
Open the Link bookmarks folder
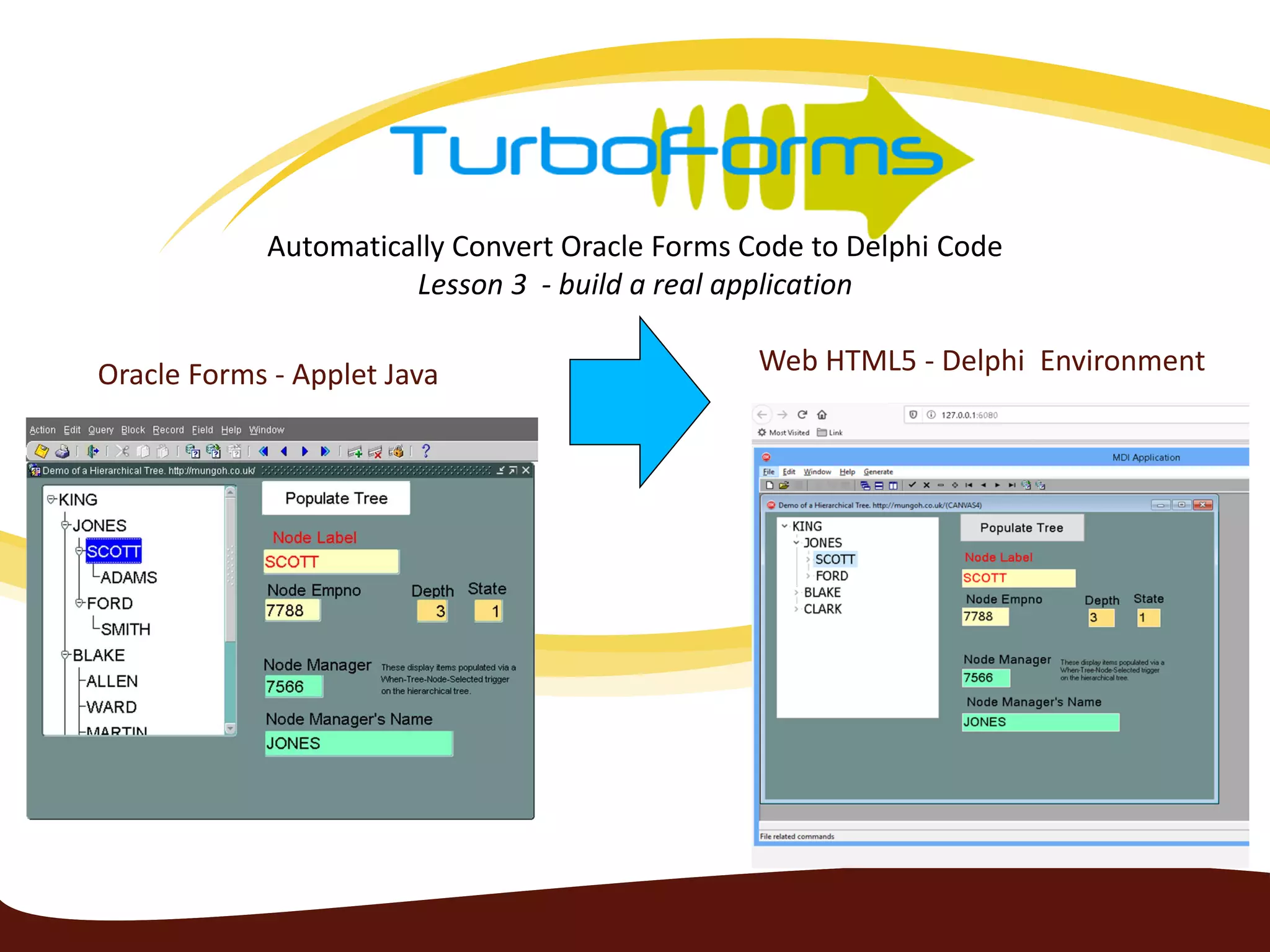pyautogui.click(x=830, y=433)
